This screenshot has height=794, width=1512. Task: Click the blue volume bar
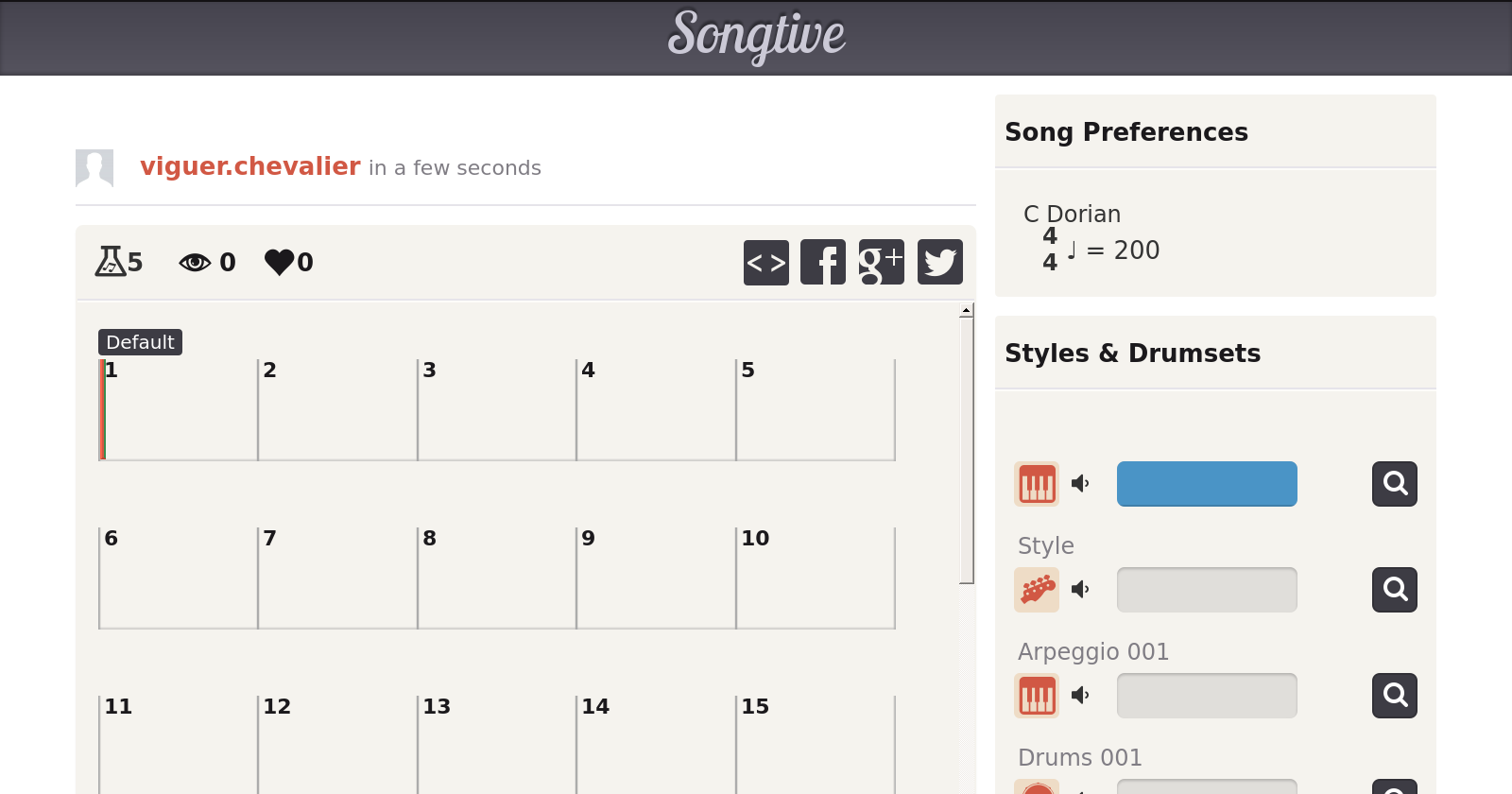1207,484
